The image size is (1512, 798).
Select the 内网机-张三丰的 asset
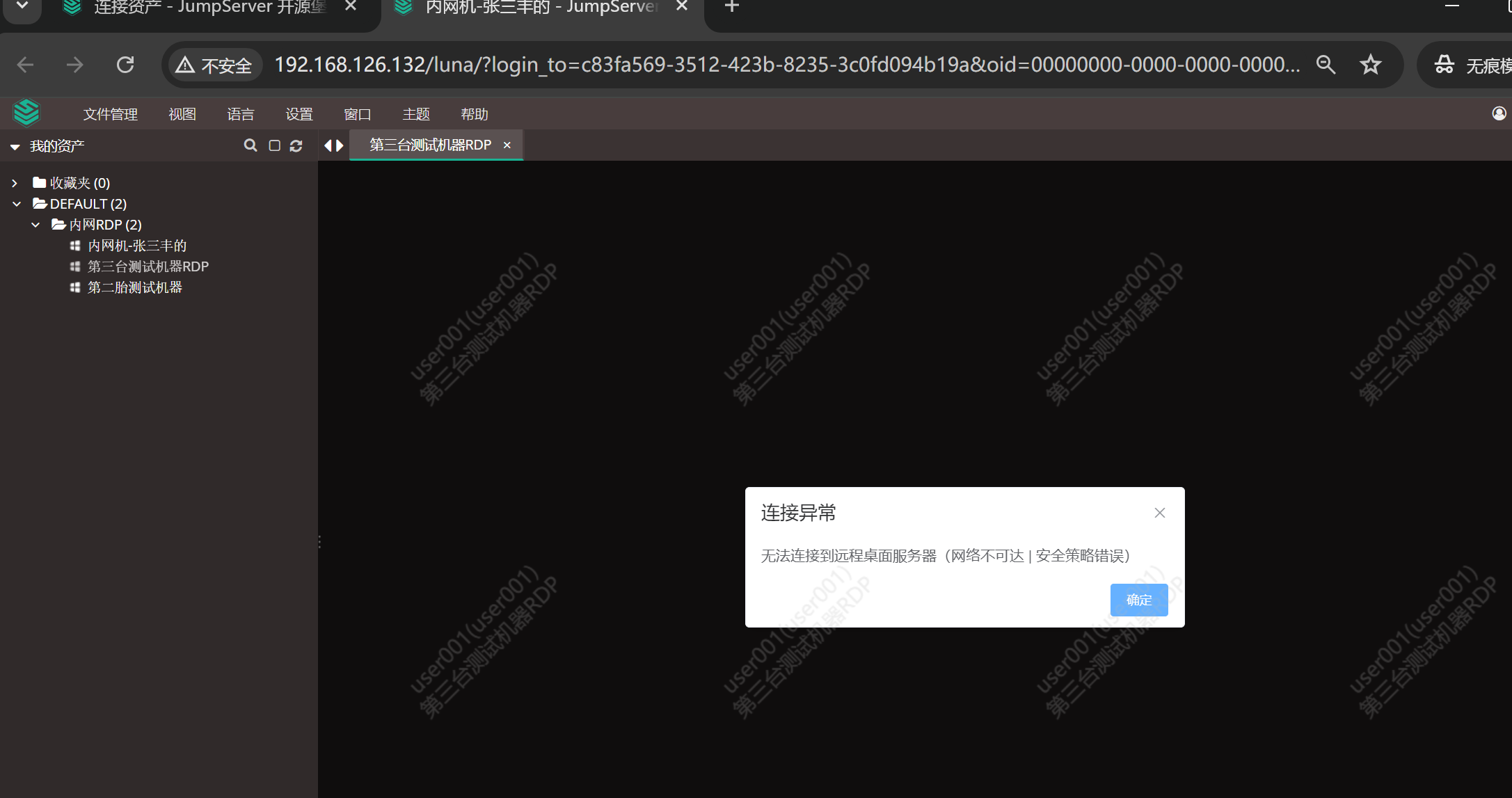[x=137, y=246]
